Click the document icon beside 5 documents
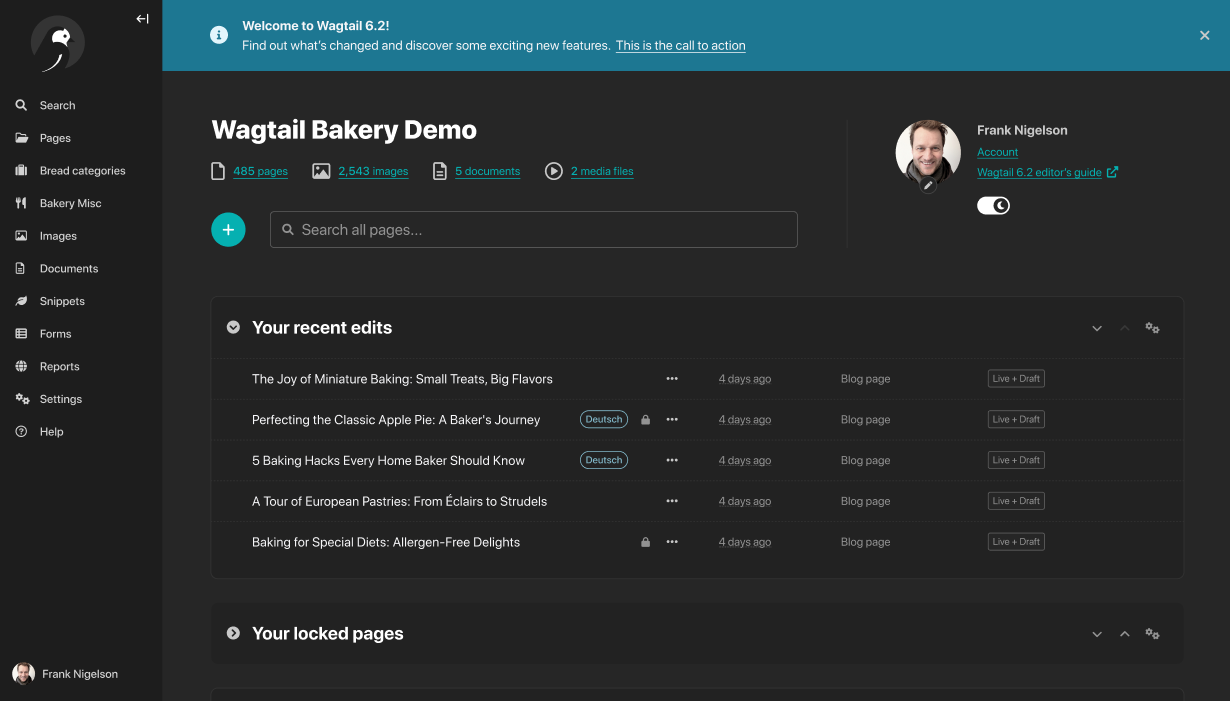1230x701 pixels. [x=439, y=171]
